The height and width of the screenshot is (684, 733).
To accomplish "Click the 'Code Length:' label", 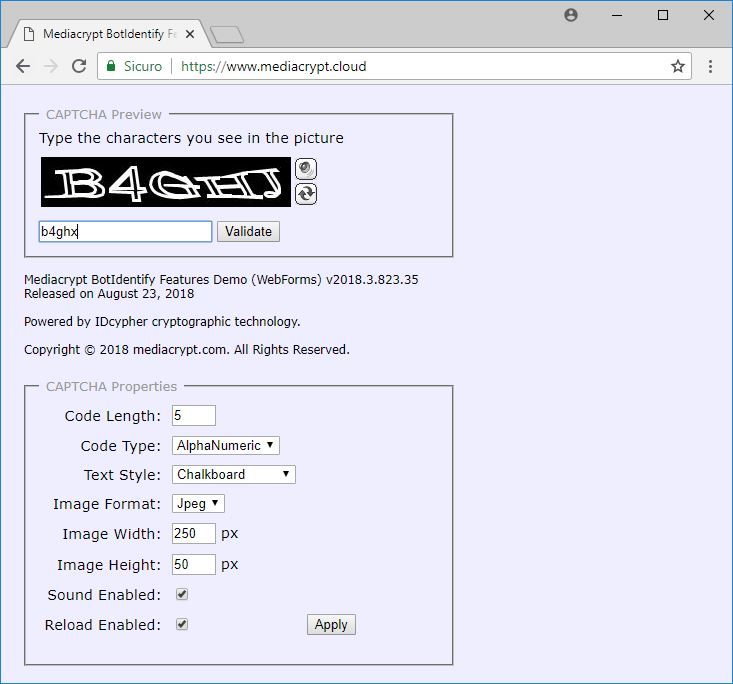I will click(113, 416).
